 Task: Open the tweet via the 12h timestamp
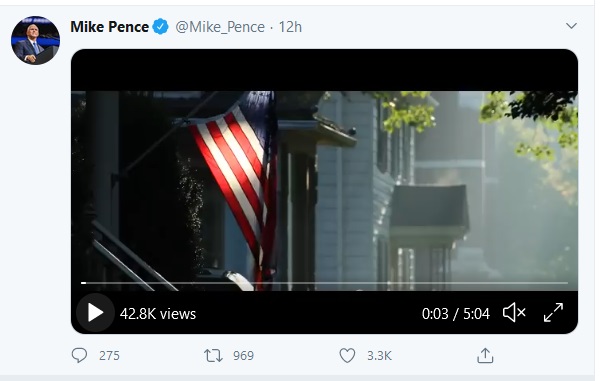[x=290, y=27]
